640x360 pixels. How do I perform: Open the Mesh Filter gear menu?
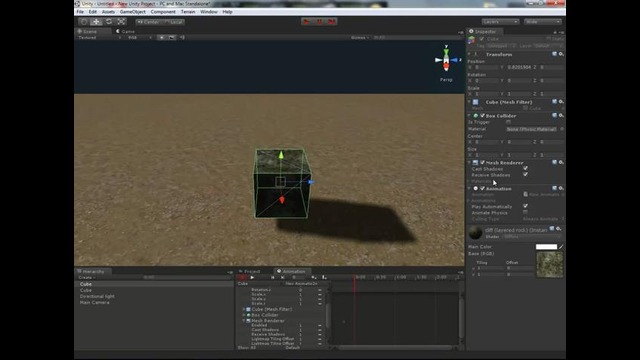click(x=561, y=102)
